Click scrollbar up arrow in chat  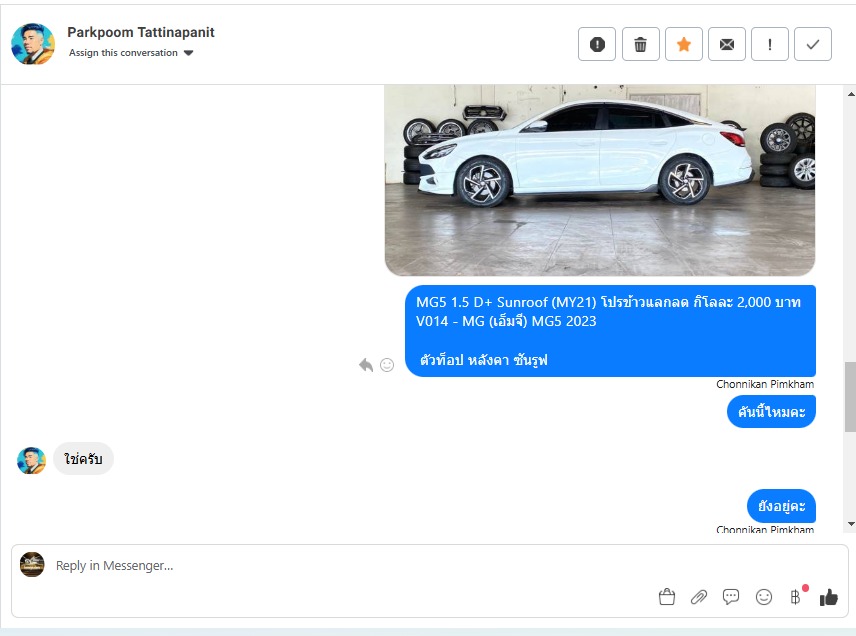point(851,94)
